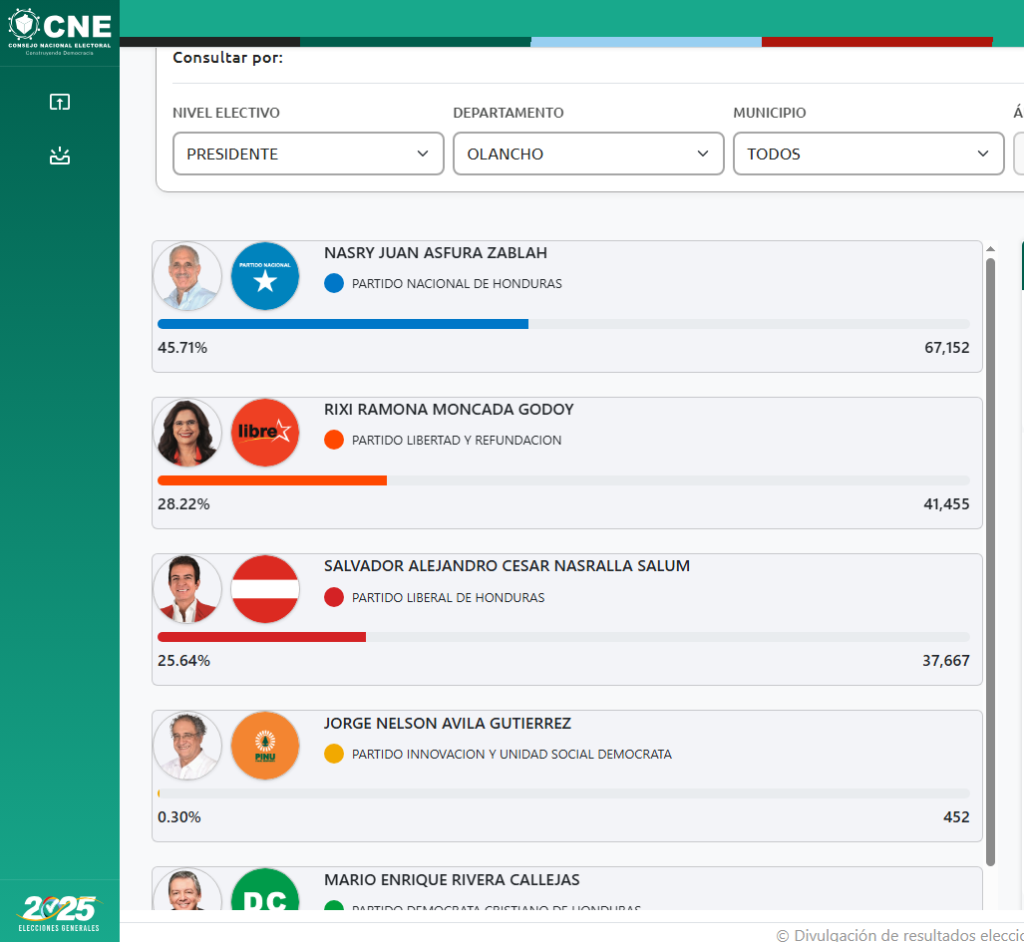Click Jorge Nelson Avila Gutierrez name
The height and width of the screenshot is (942, 1024).
tap(447, 723)
